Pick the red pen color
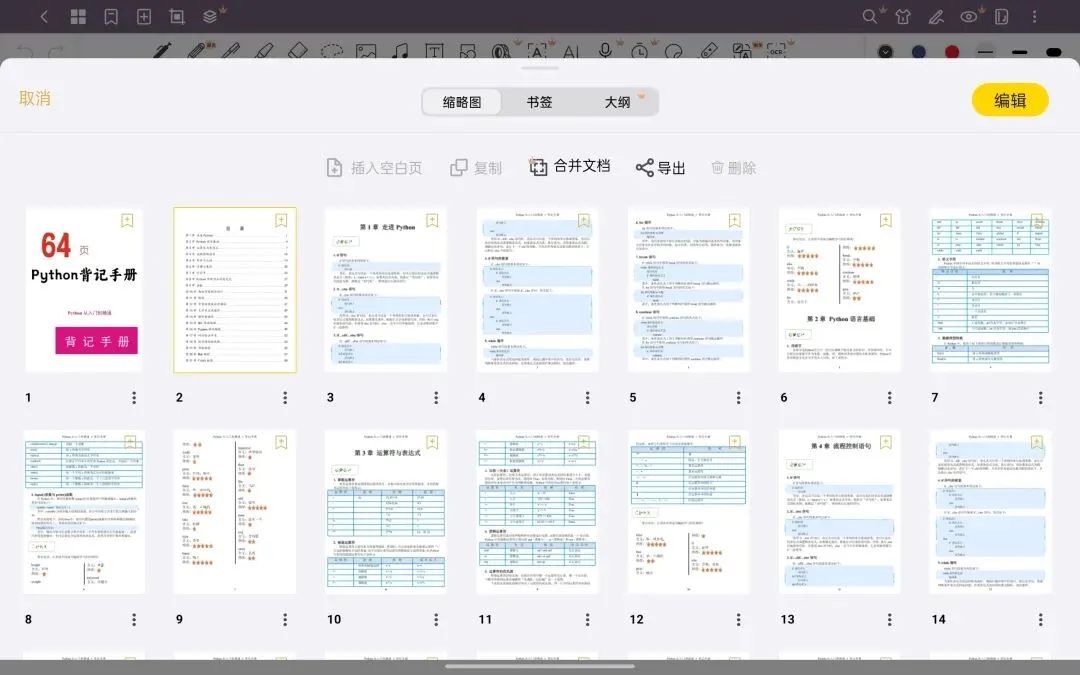1080x675 pixels. pyautogui.click(x=952, y=52)
